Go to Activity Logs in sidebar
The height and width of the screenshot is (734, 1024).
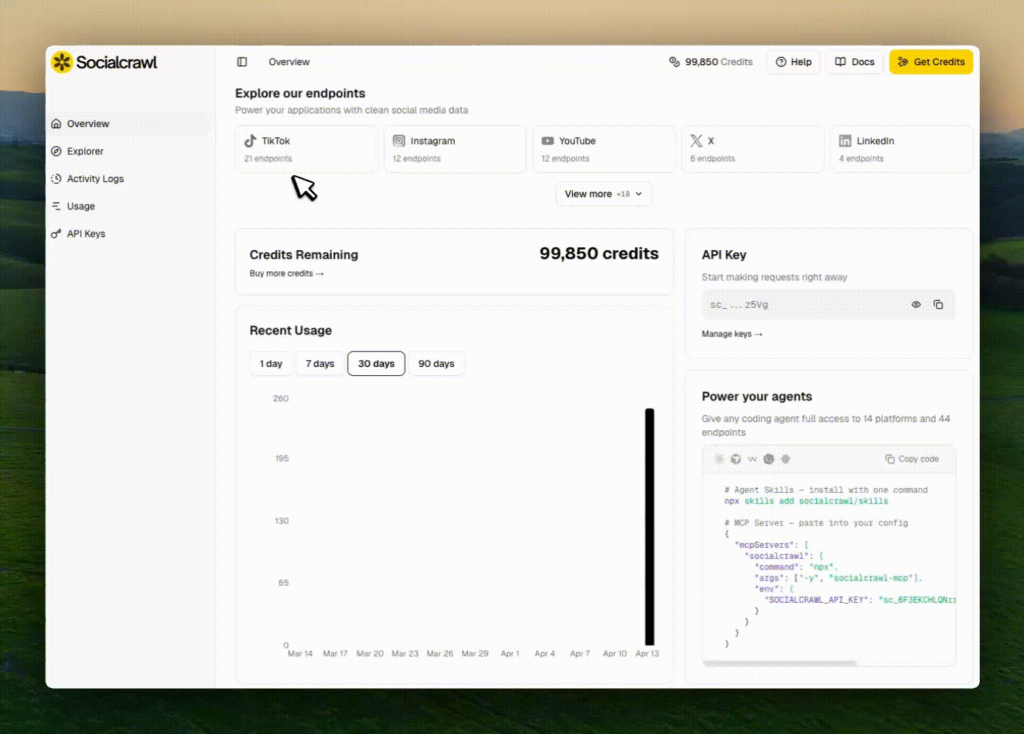pos(95,179)
